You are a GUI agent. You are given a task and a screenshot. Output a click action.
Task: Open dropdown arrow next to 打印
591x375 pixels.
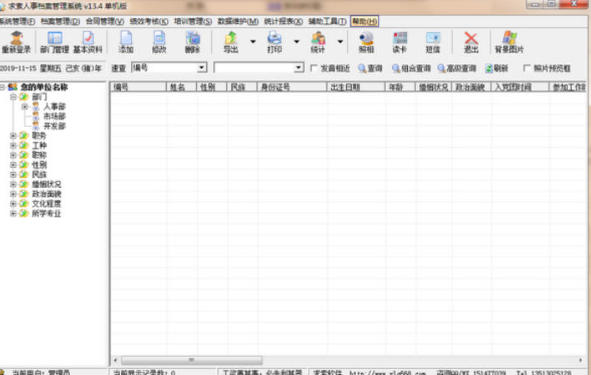297,41
